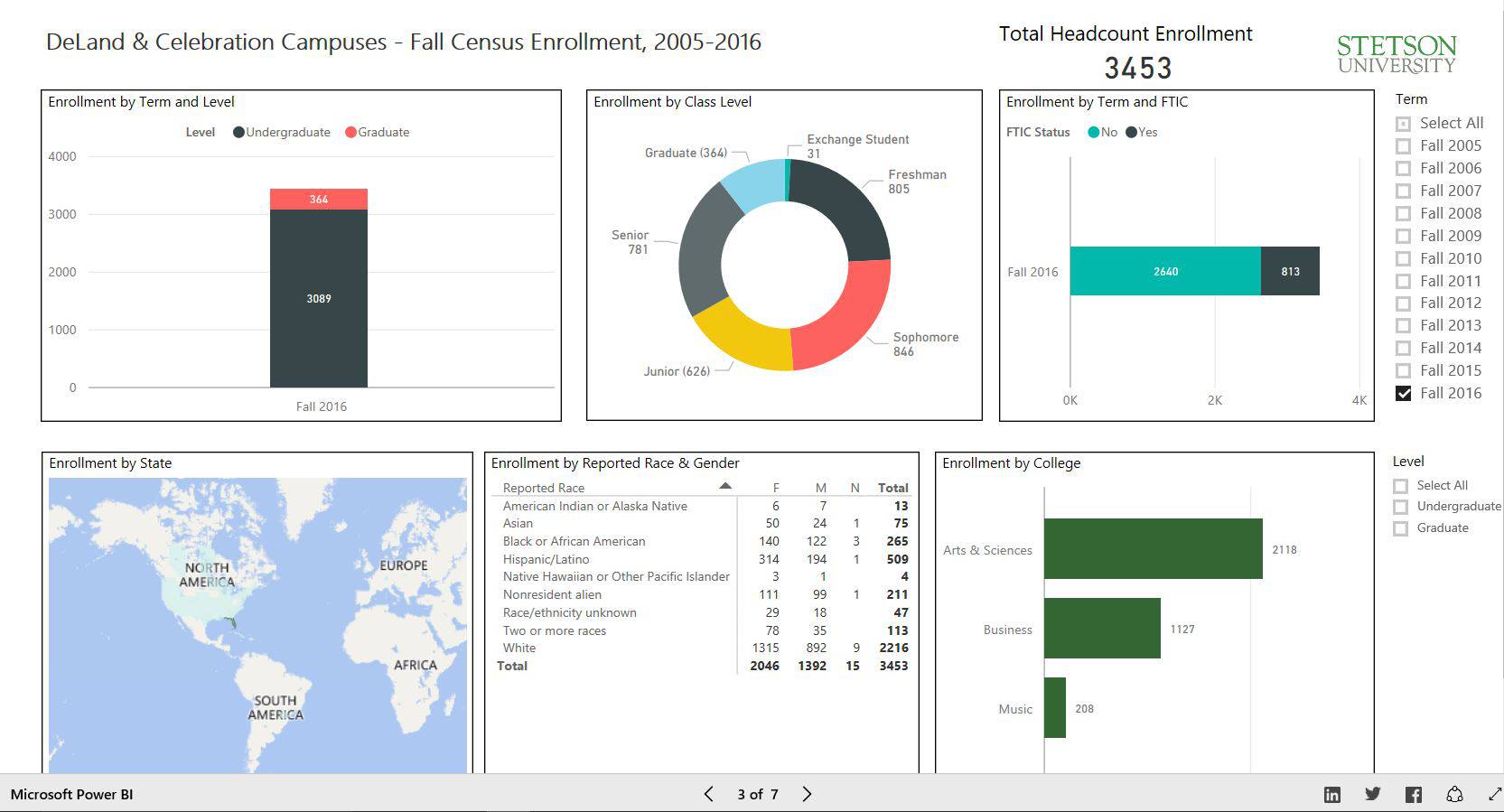Click the Stetson University logo

coord(1397,54)
